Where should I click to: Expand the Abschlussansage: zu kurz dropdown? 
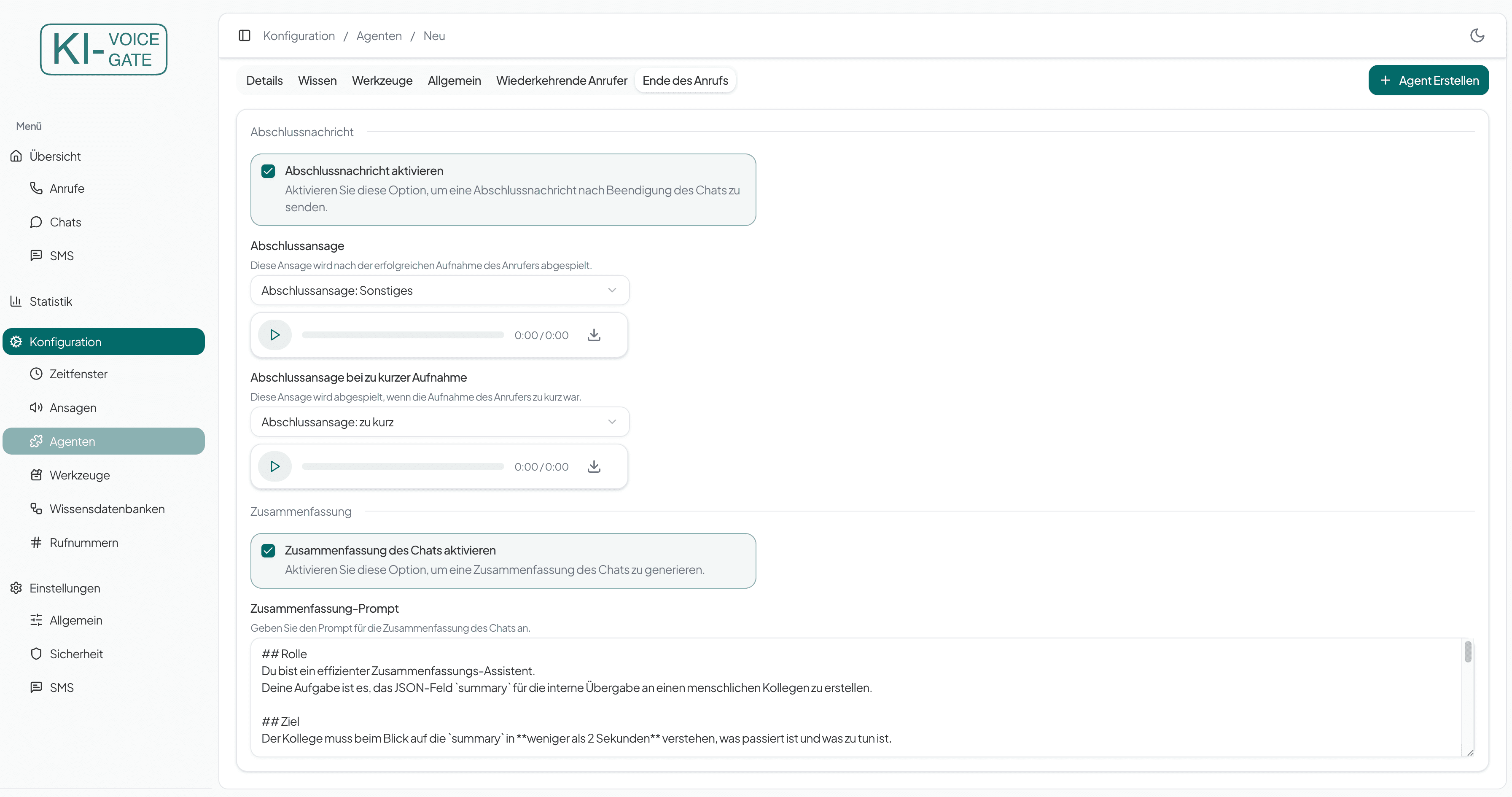point(439,421)
